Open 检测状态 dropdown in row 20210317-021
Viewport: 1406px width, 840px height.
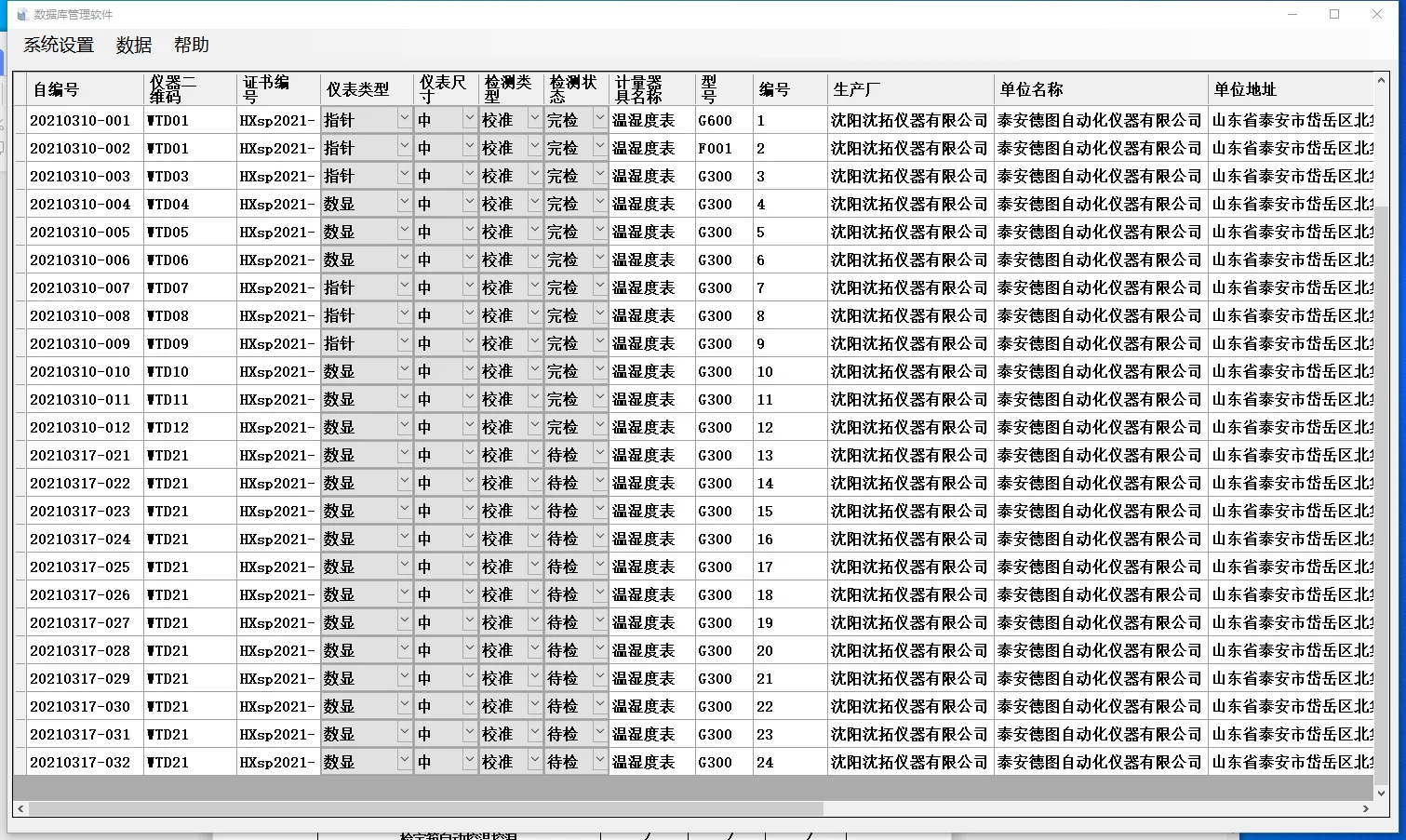(x=600, y=454)
